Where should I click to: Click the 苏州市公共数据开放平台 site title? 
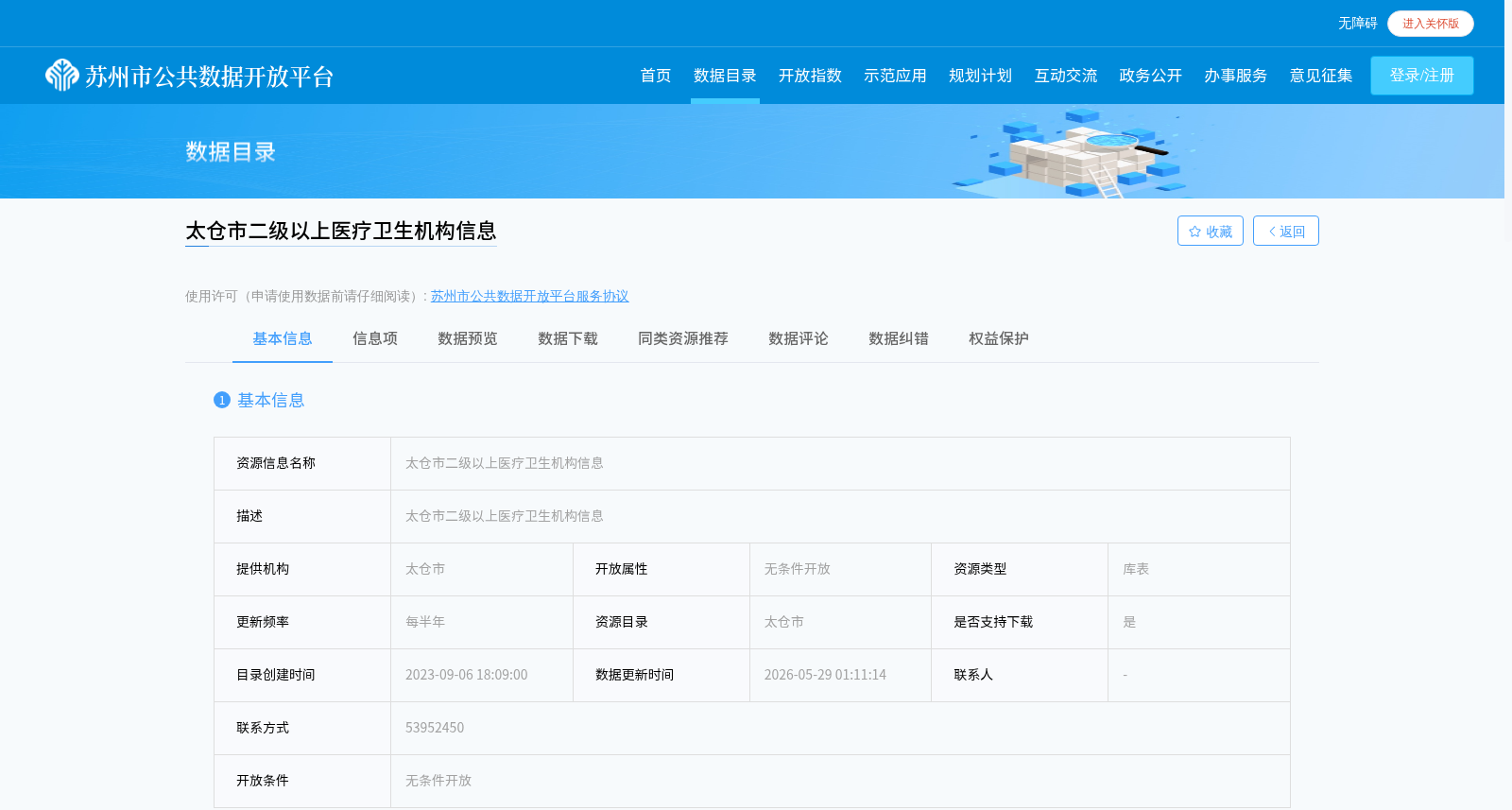(x=210, y=77)
